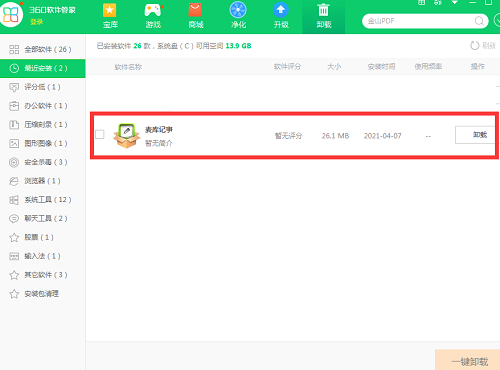Open the 净化 fan icon section
Image resolution: width=500 pixels, height=370 pixels.
click(x=238, y=16)
